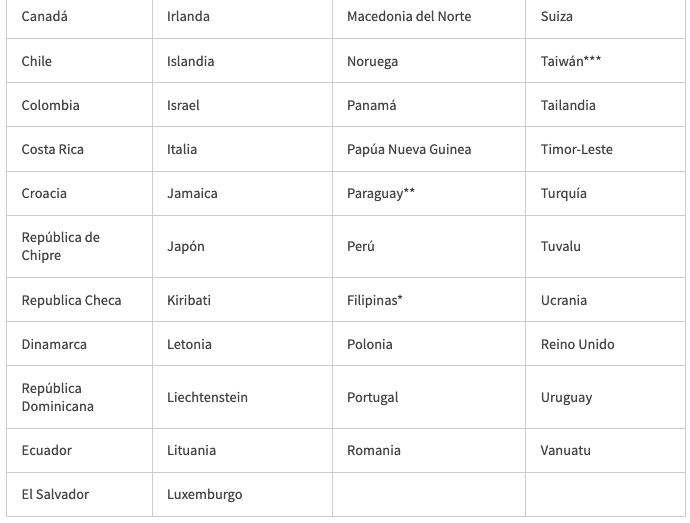Click the República de Chipre cell
Viewport: 690px width, 523px height.
(61, 246)
